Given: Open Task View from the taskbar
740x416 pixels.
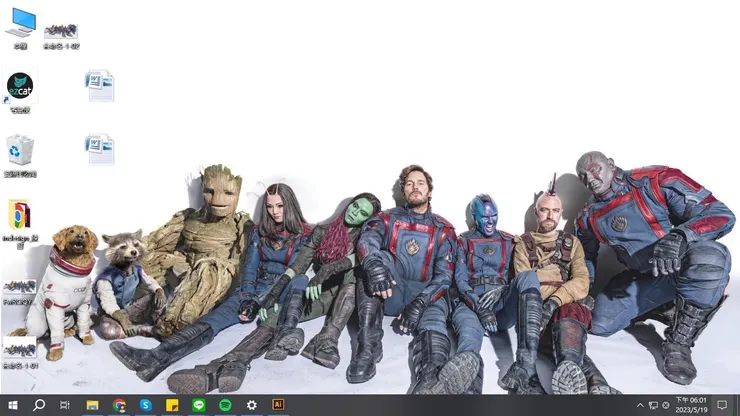Looking at the screenshot, I should (x=65, y=405).
